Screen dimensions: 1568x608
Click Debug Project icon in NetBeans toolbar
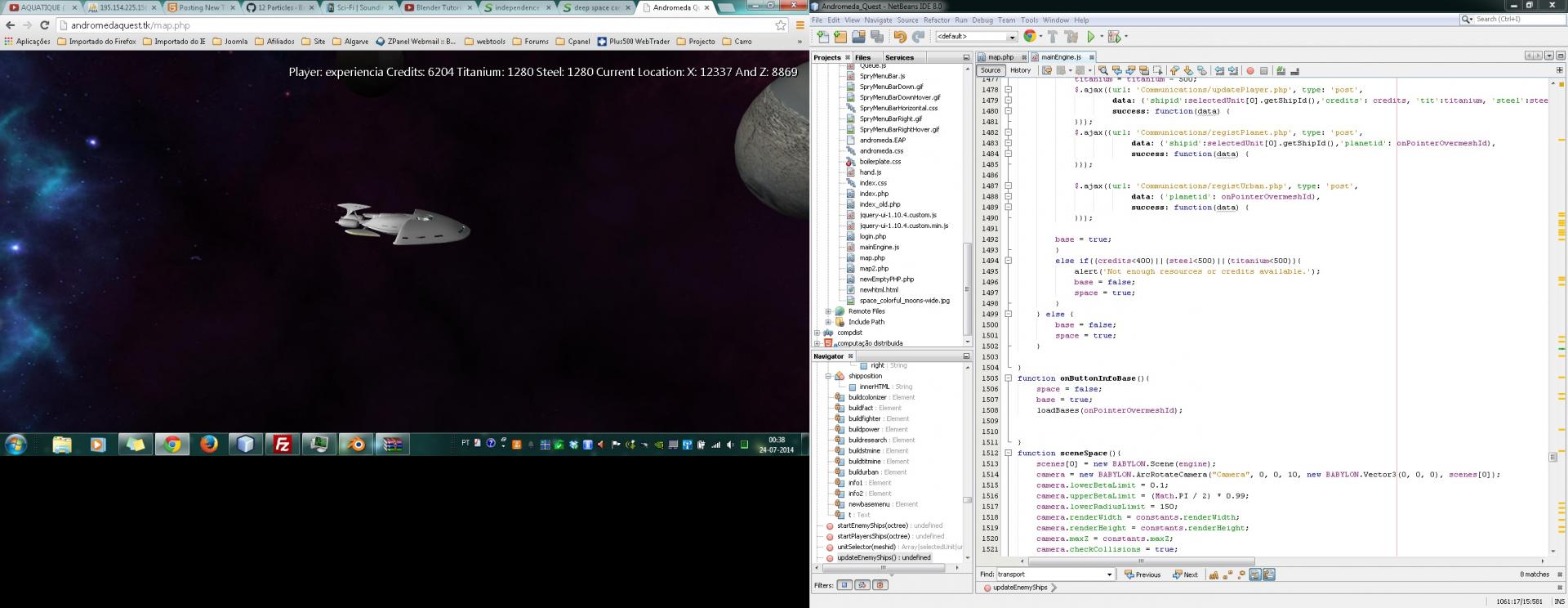coord(1114,37)
